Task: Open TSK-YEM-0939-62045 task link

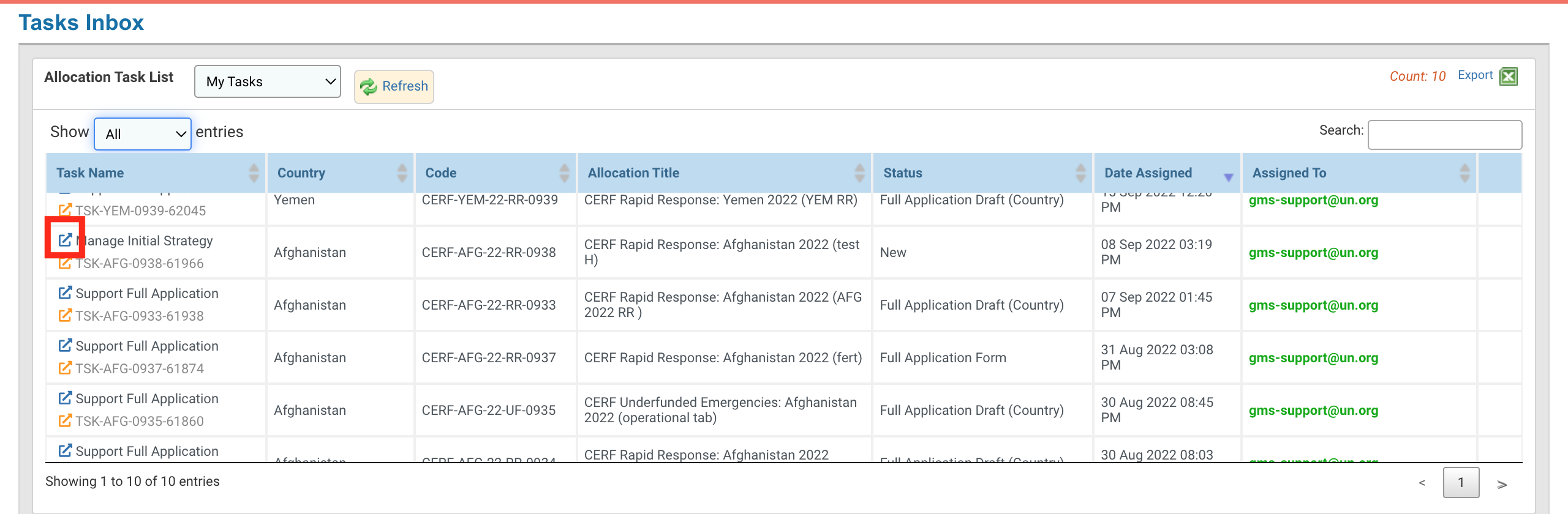Action: click(141, 211)
